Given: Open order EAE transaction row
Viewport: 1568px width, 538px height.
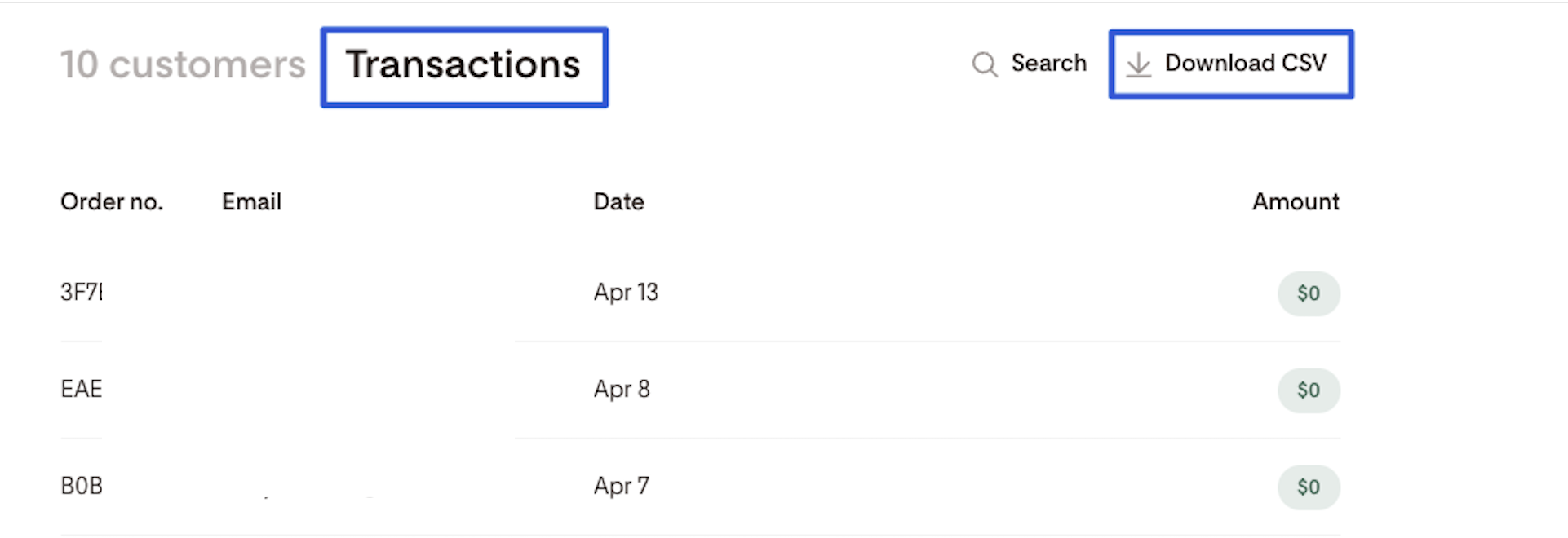Looking at the screenshot, I should (82, 389).
